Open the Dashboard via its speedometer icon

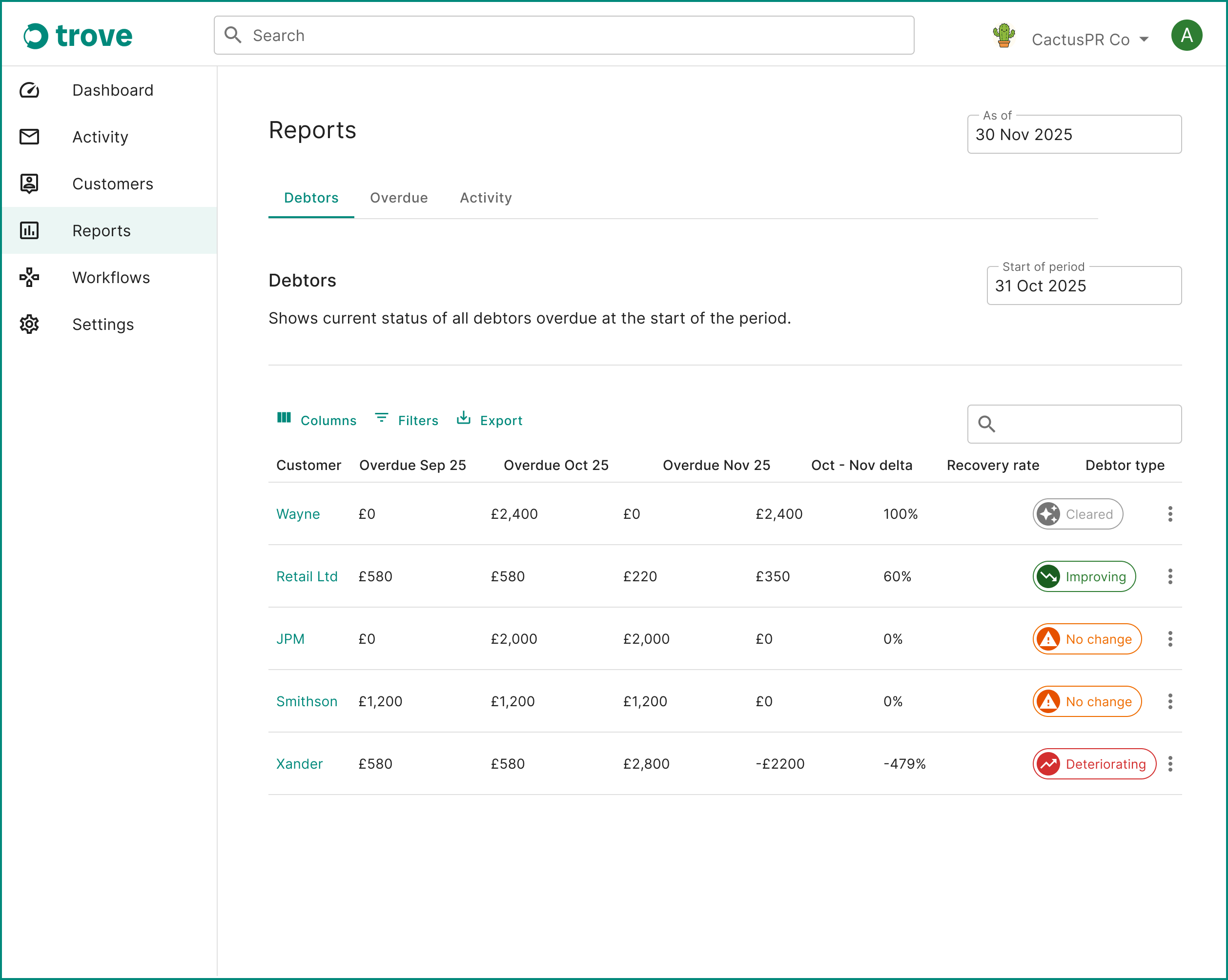pyautogui.click(x=30, y=90)
